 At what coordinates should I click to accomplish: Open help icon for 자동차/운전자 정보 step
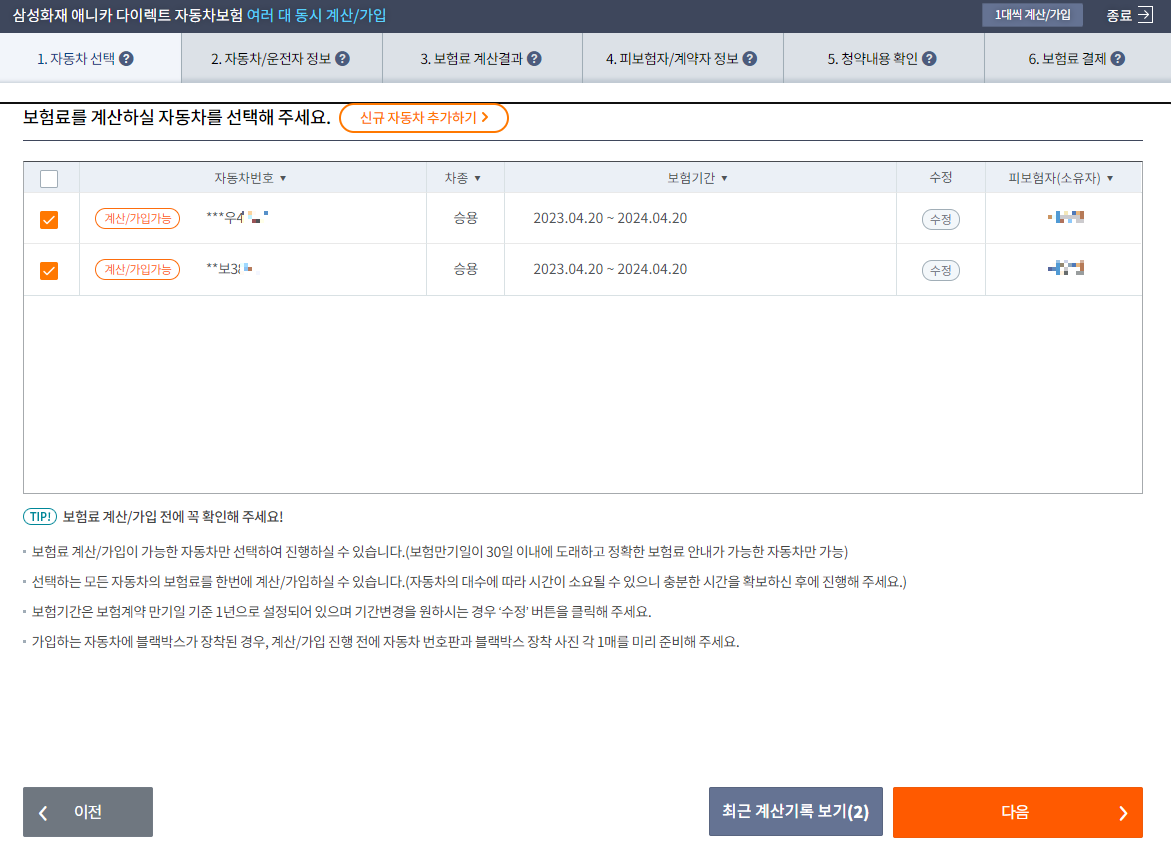tap(343, 59)
